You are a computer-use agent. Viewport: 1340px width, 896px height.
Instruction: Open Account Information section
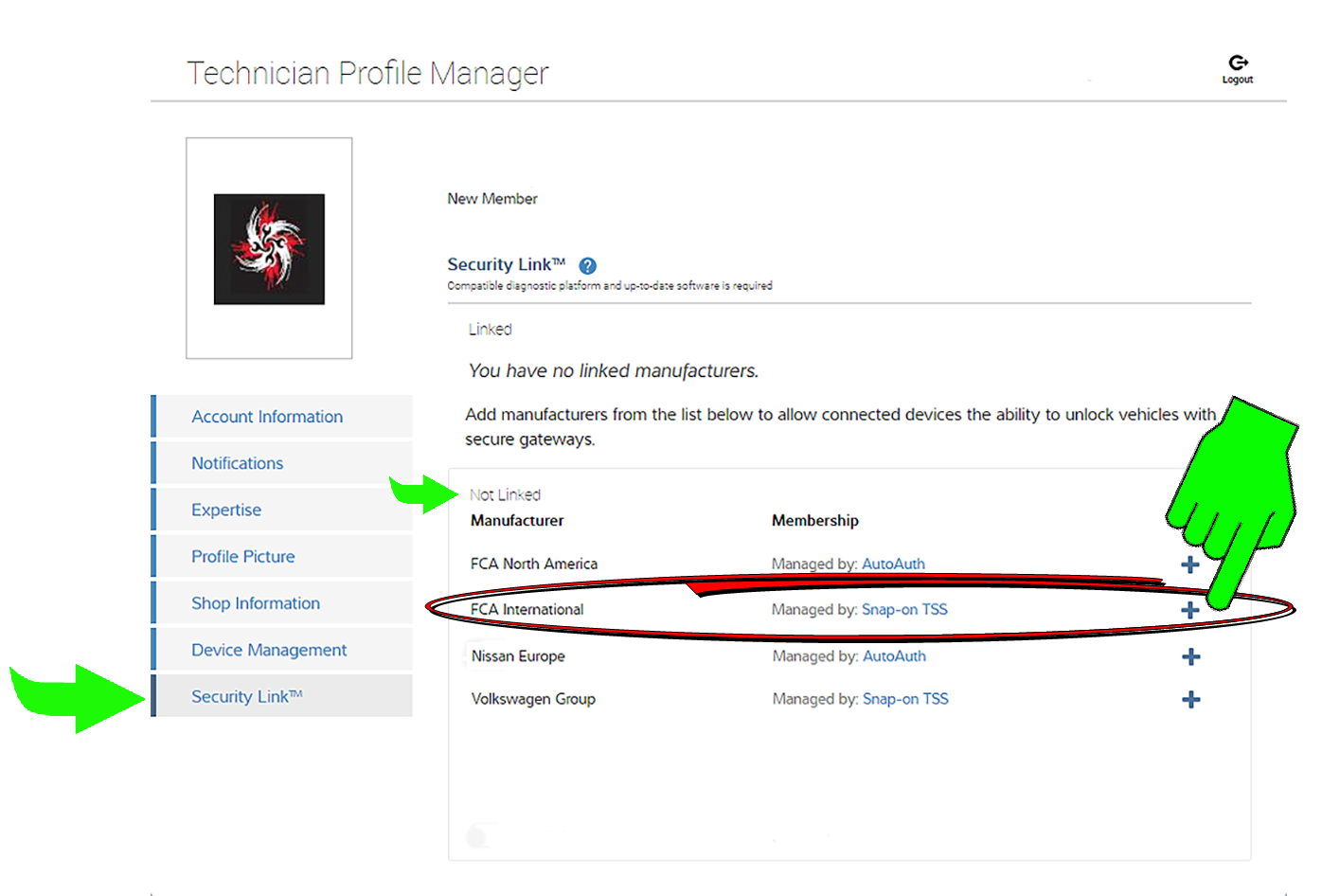[x=267, y=417]
